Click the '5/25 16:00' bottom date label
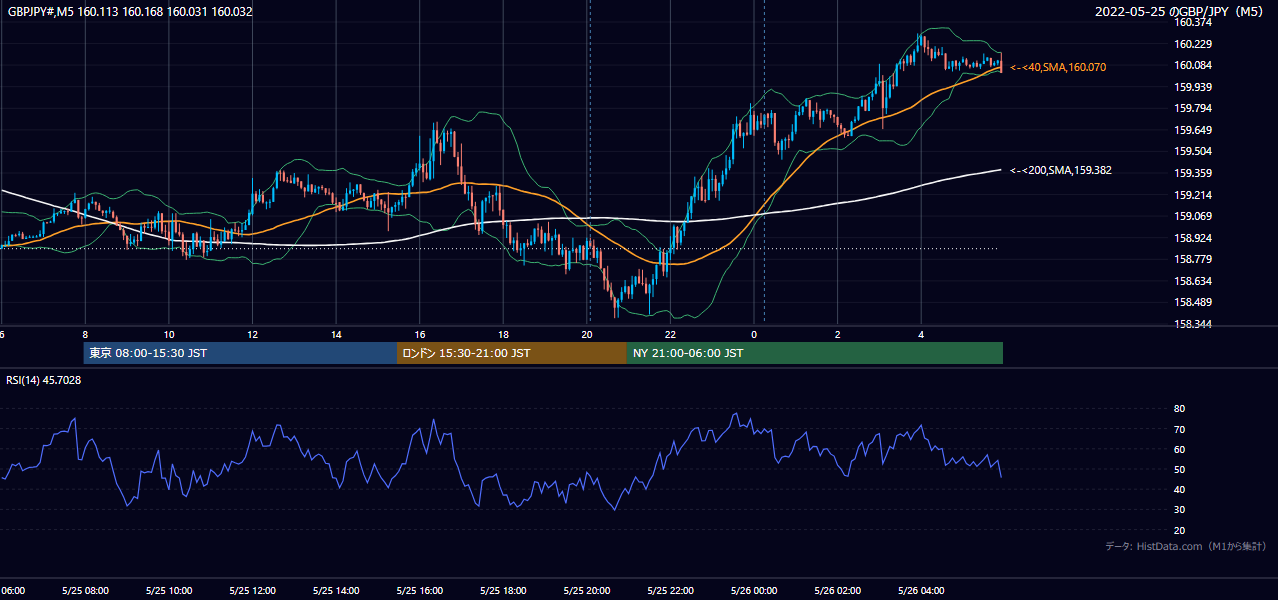This screenshot has width=1278, height=600. coord(419,591)
